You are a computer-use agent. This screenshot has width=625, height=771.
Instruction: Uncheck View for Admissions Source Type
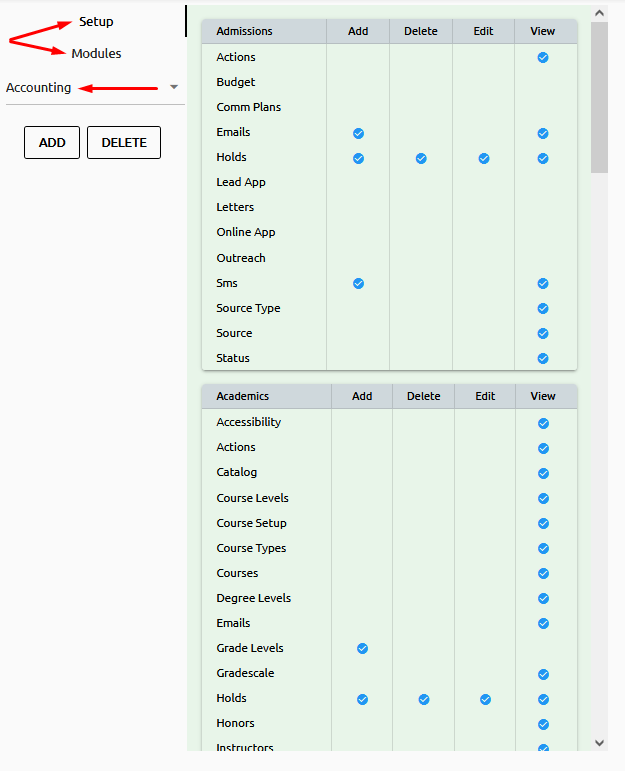[543, 309]
